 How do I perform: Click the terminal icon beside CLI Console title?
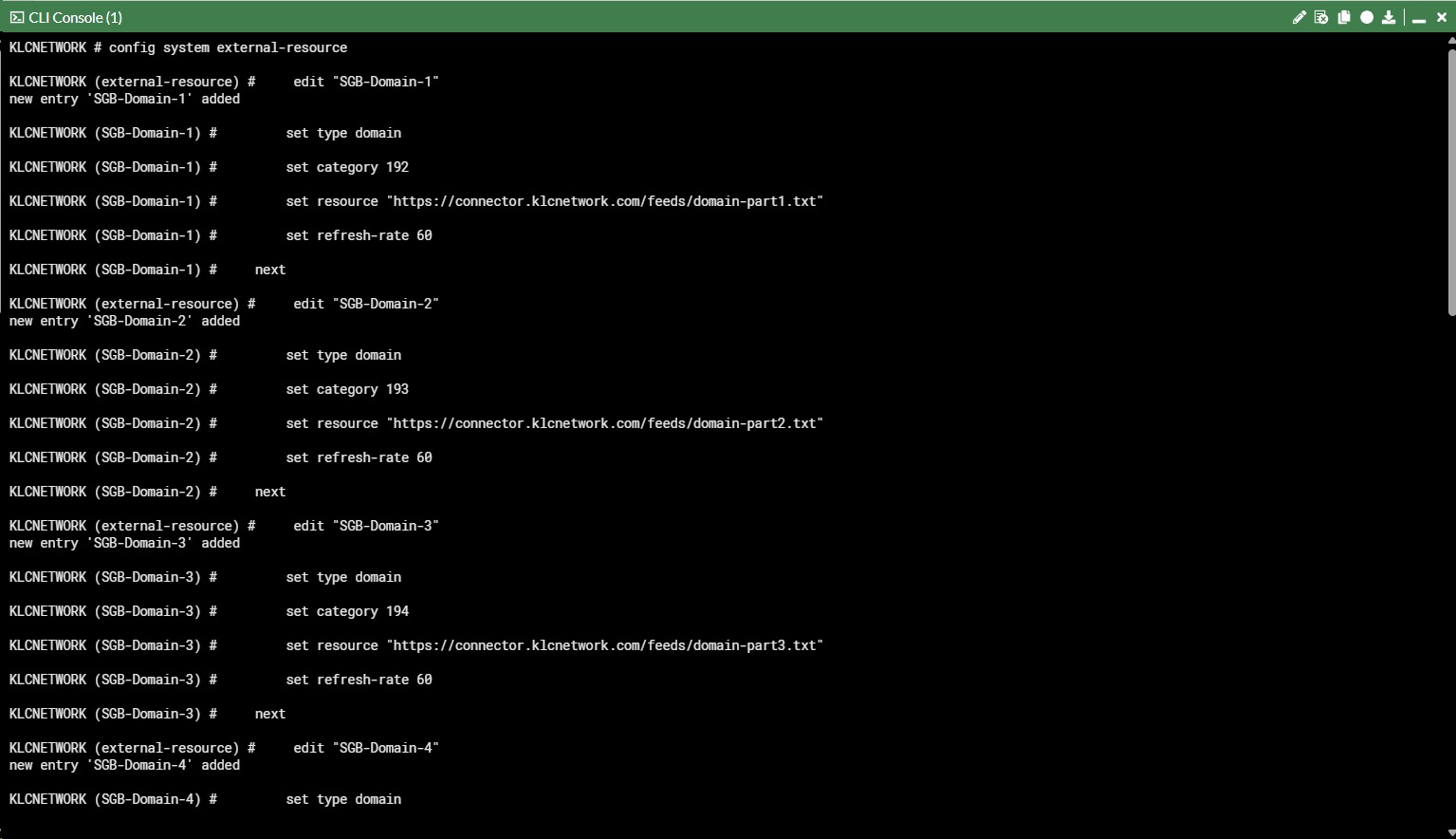click(x=17, y=17)
